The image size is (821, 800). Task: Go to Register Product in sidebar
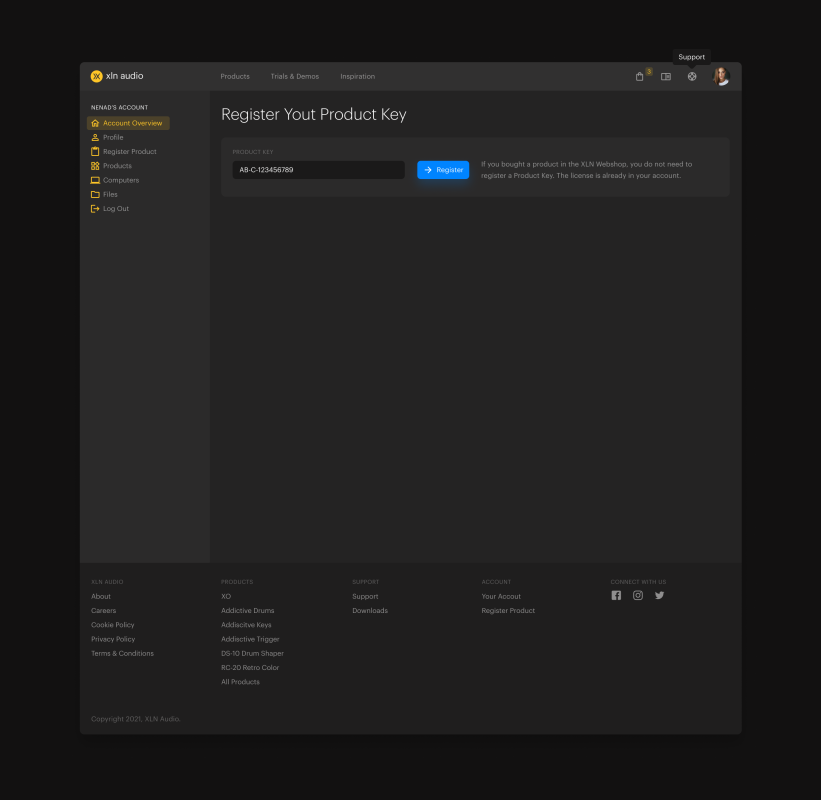[129, 152]
